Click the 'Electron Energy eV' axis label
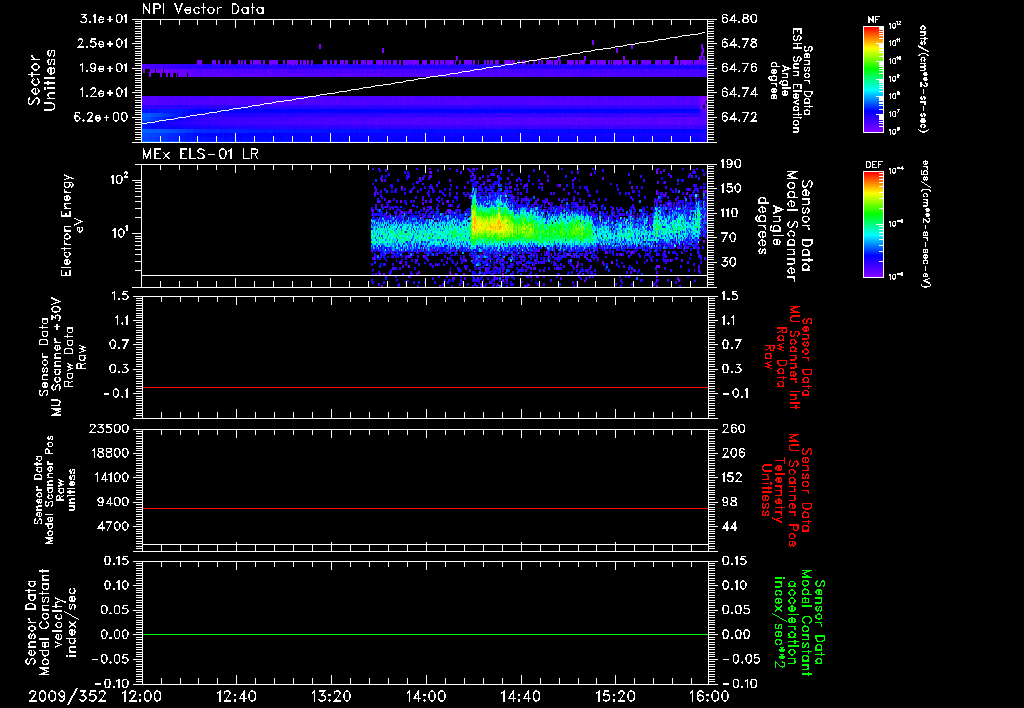 point(72,225)
